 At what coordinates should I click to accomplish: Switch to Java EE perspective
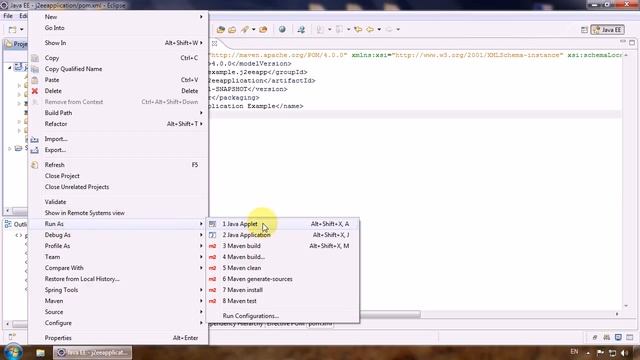[x=607, y=30]
